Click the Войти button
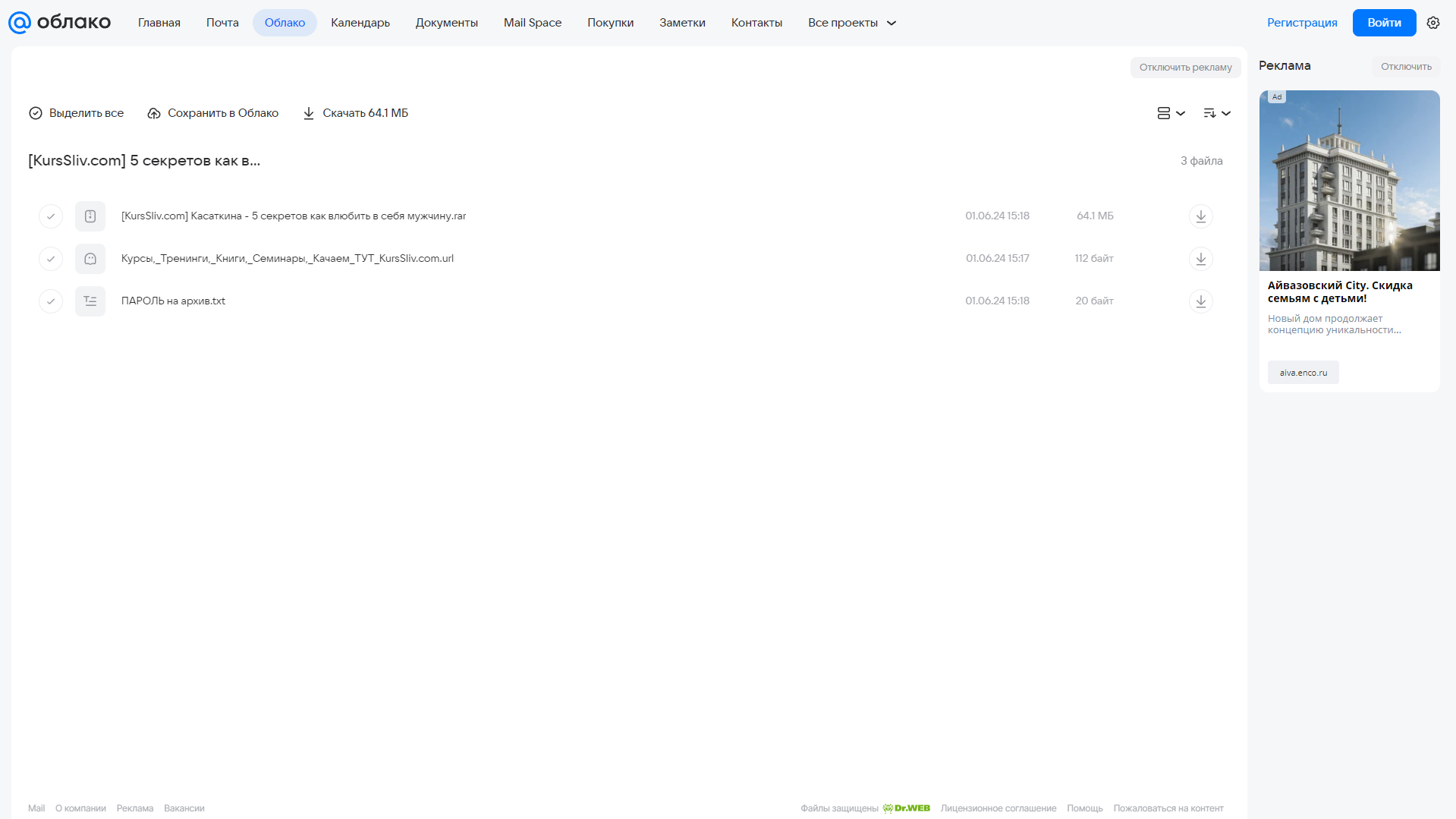Screen dimensions: 1456x819 (x=1384, y=23)
